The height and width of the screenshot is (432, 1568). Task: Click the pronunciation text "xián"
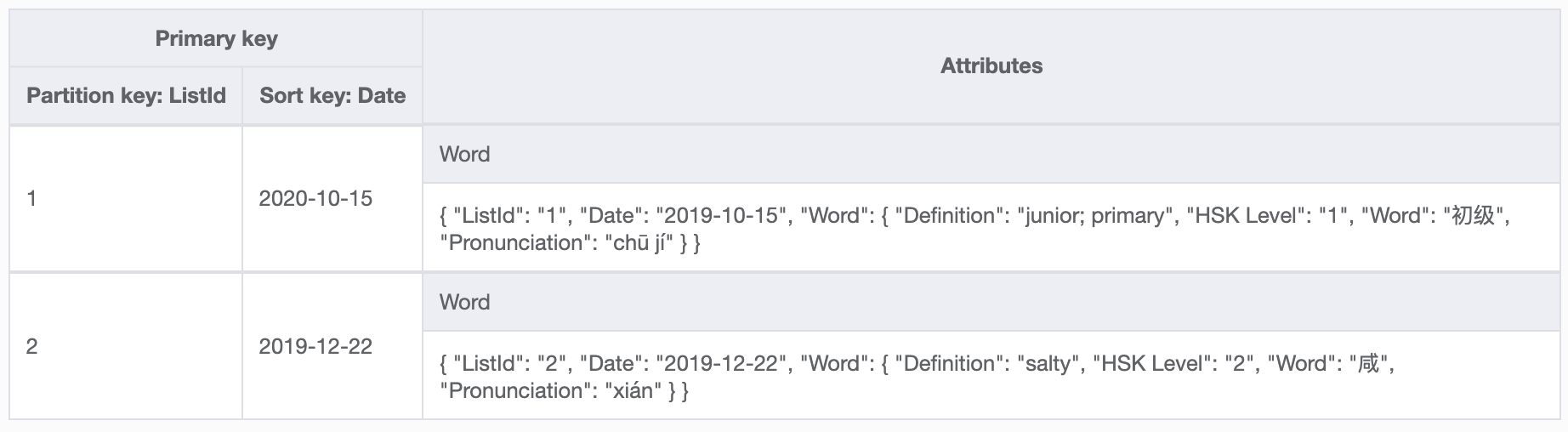(632, 391)
